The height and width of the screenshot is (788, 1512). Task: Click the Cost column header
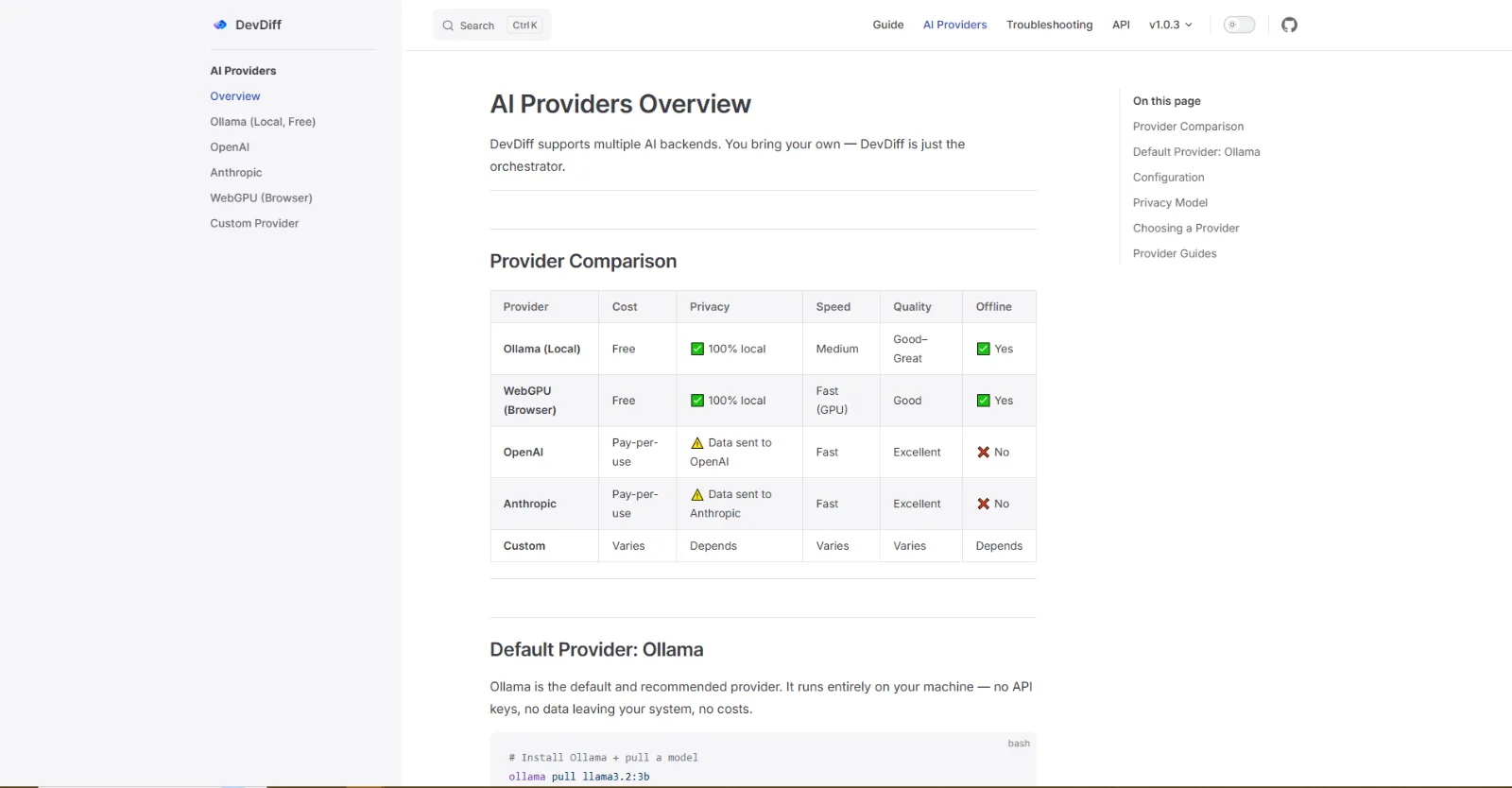tap(637, 307)
